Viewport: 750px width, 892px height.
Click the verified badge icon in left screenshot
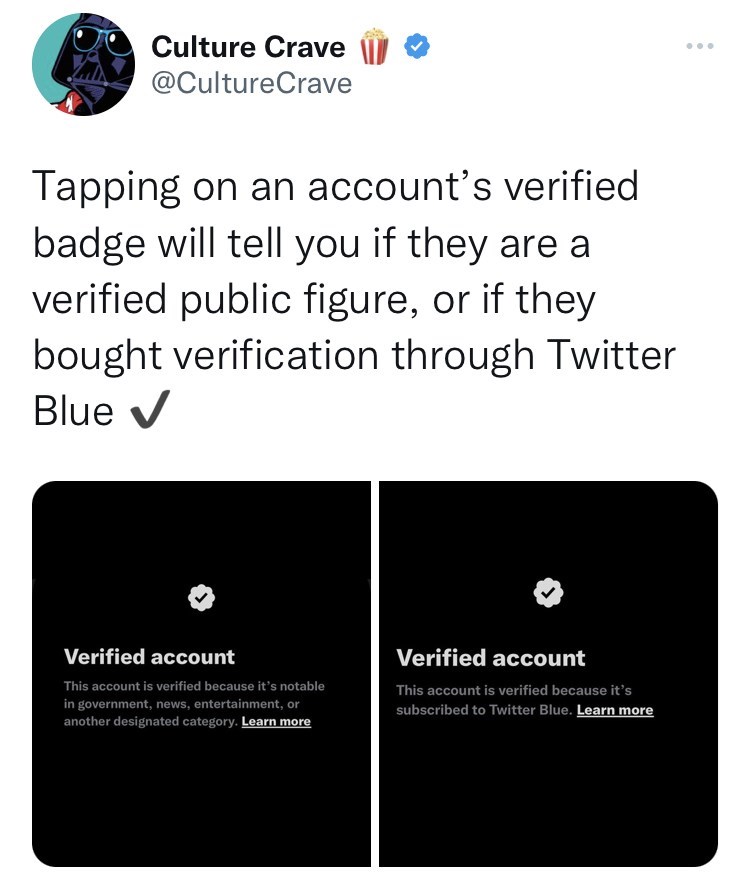coord(201,597)
